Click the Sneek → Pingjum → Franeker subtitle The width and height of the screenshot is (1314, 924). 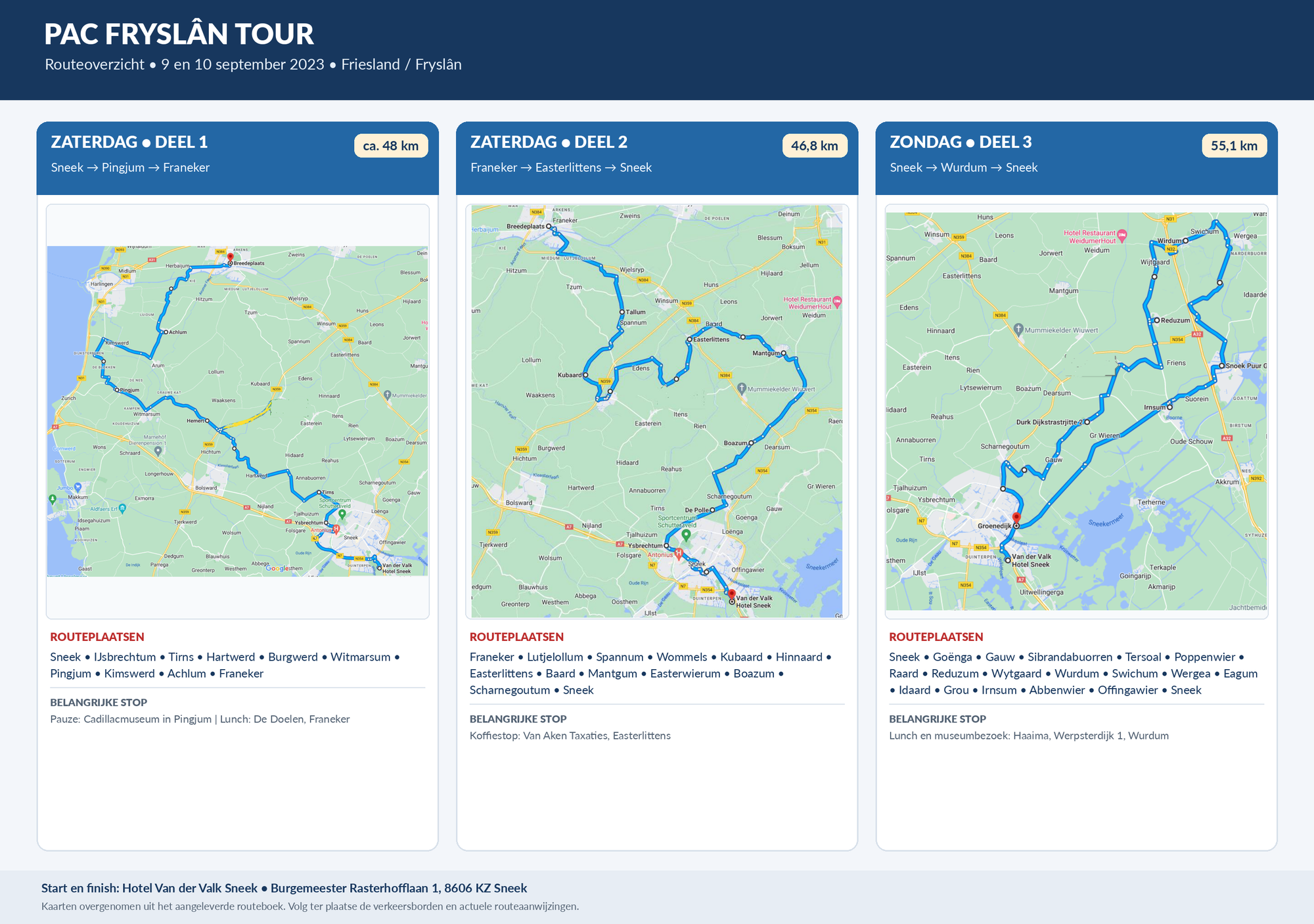[130, 167]
